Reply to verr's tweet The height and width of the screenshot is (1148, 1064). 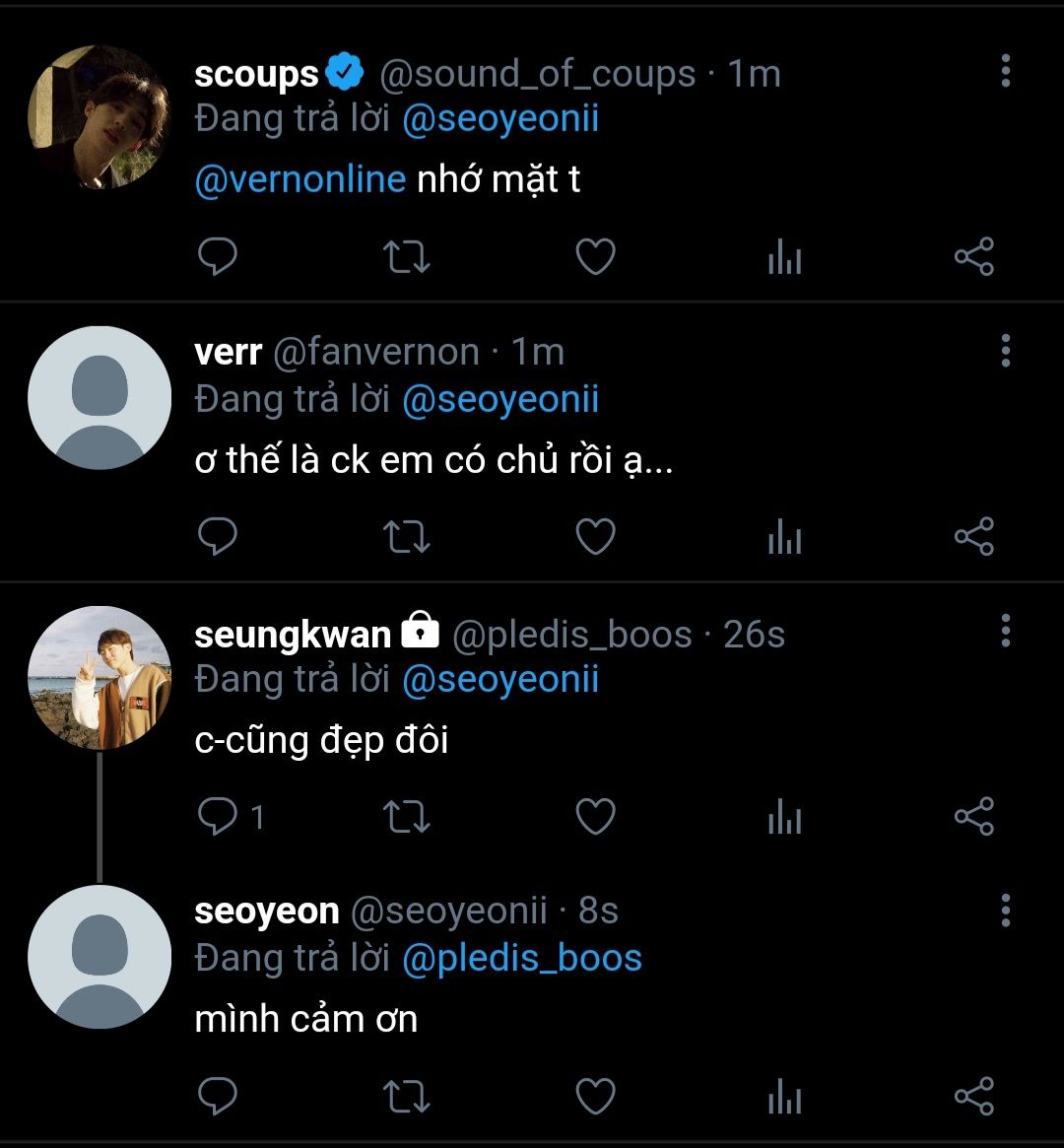218,537
